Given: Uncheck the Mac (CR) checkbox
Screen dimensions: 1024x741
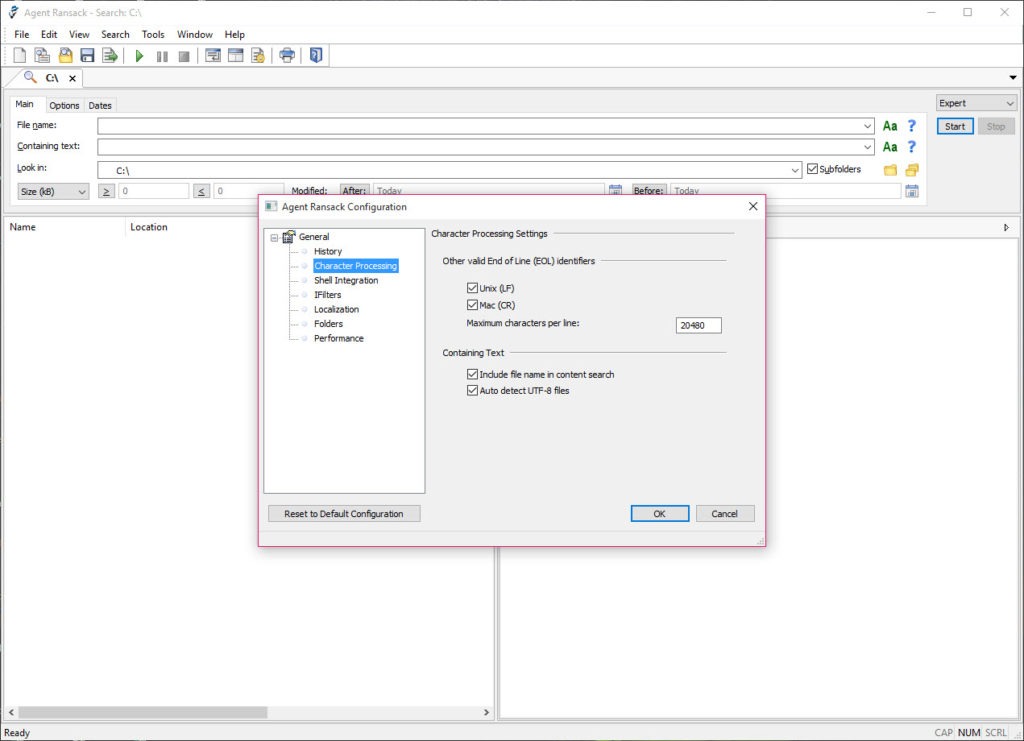Looking at the screenshot, I should 472,305.
